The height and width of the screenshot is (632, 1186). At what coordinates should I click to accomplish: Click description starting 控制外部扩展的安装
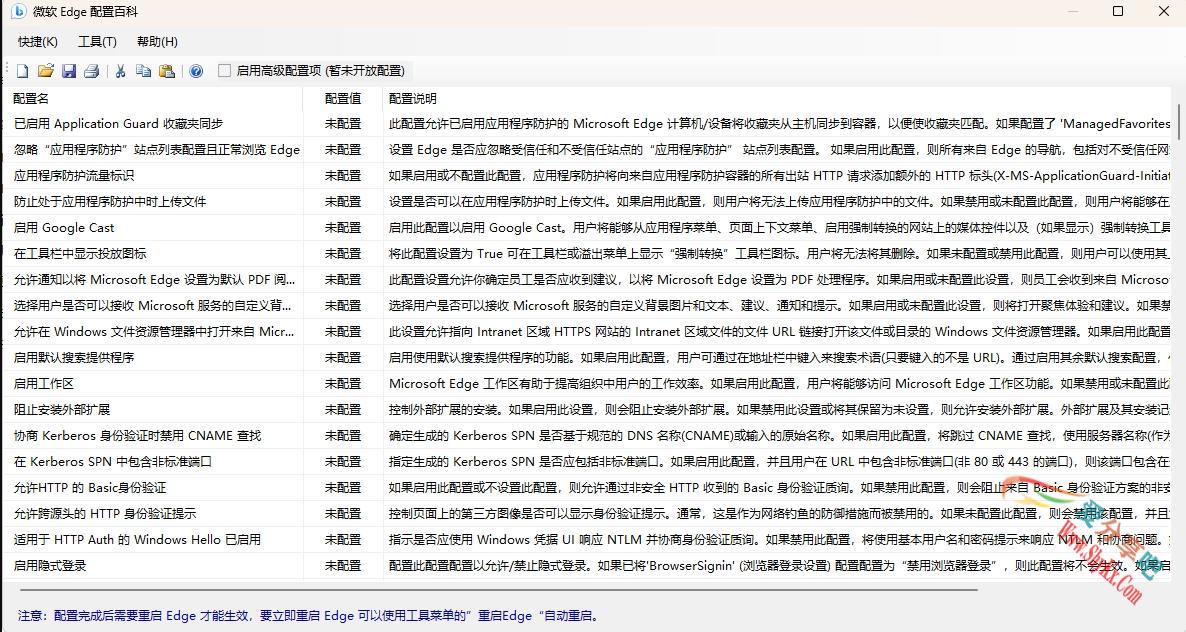(780, 410)
